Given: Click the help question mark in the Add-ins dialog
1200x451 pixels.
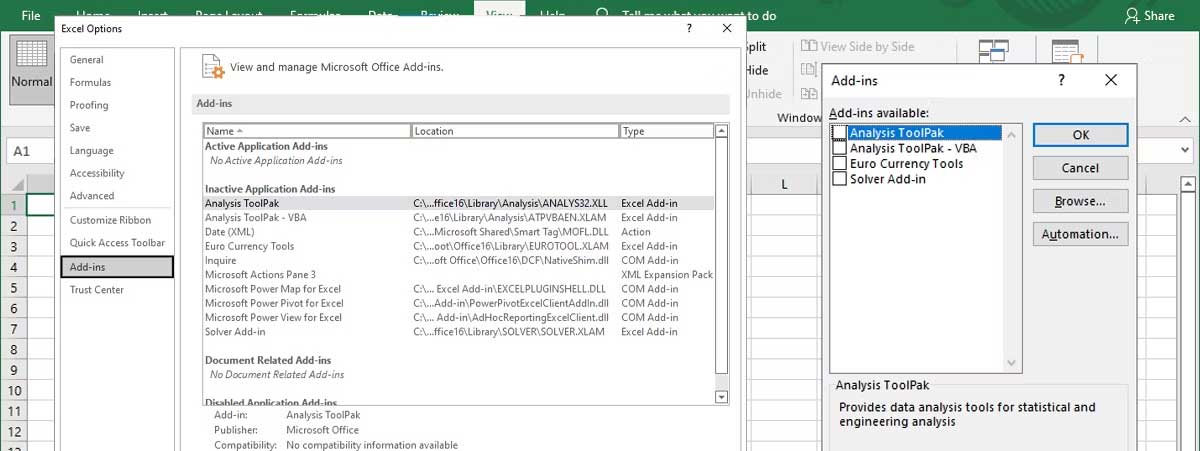Looking at the screenshot, I should pyautogui.click(x=1061, y=80).
